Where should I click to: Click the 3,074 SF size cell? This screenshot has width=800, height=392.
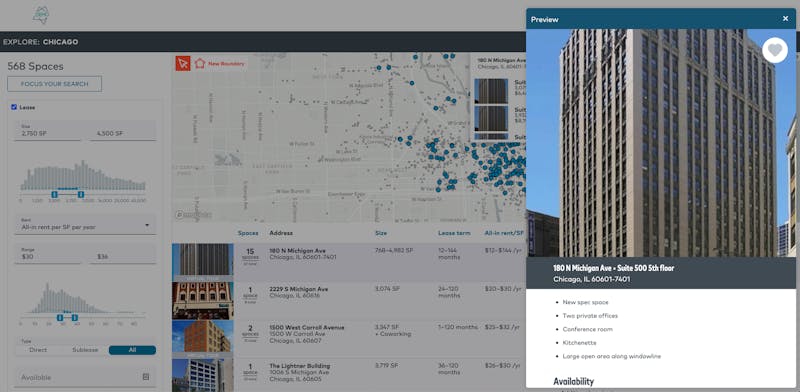(x=387, y=289)
